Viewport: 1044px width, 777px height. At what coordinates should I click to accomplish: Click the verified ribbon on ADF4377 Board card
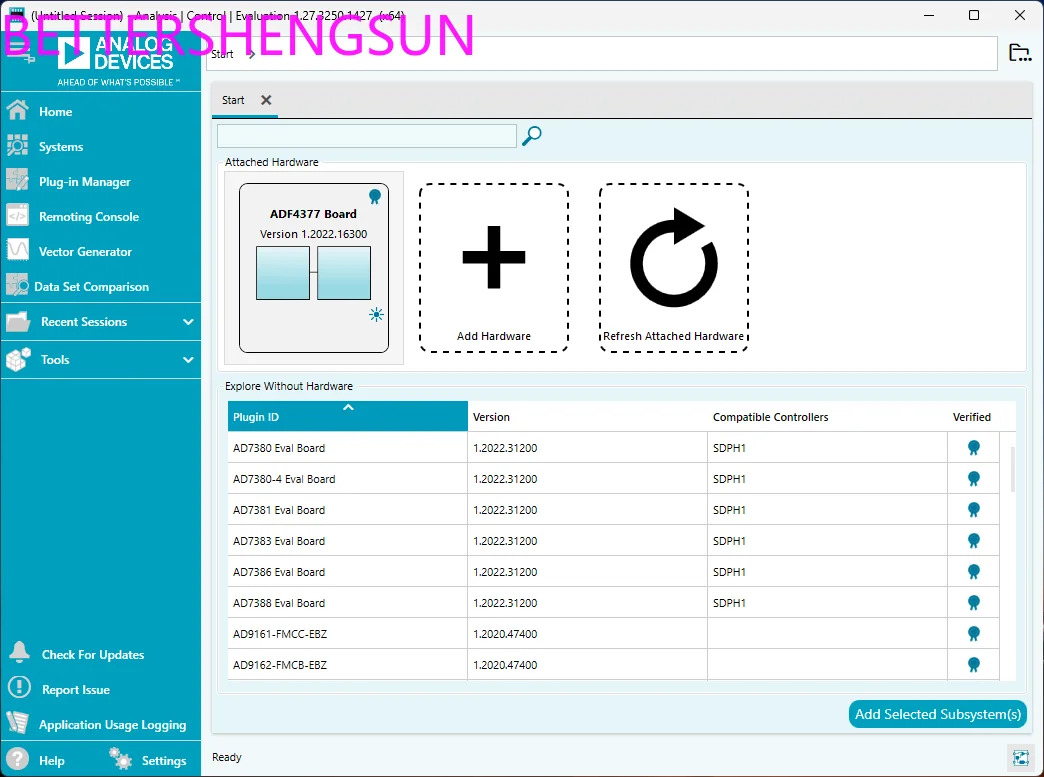(375, 196)
